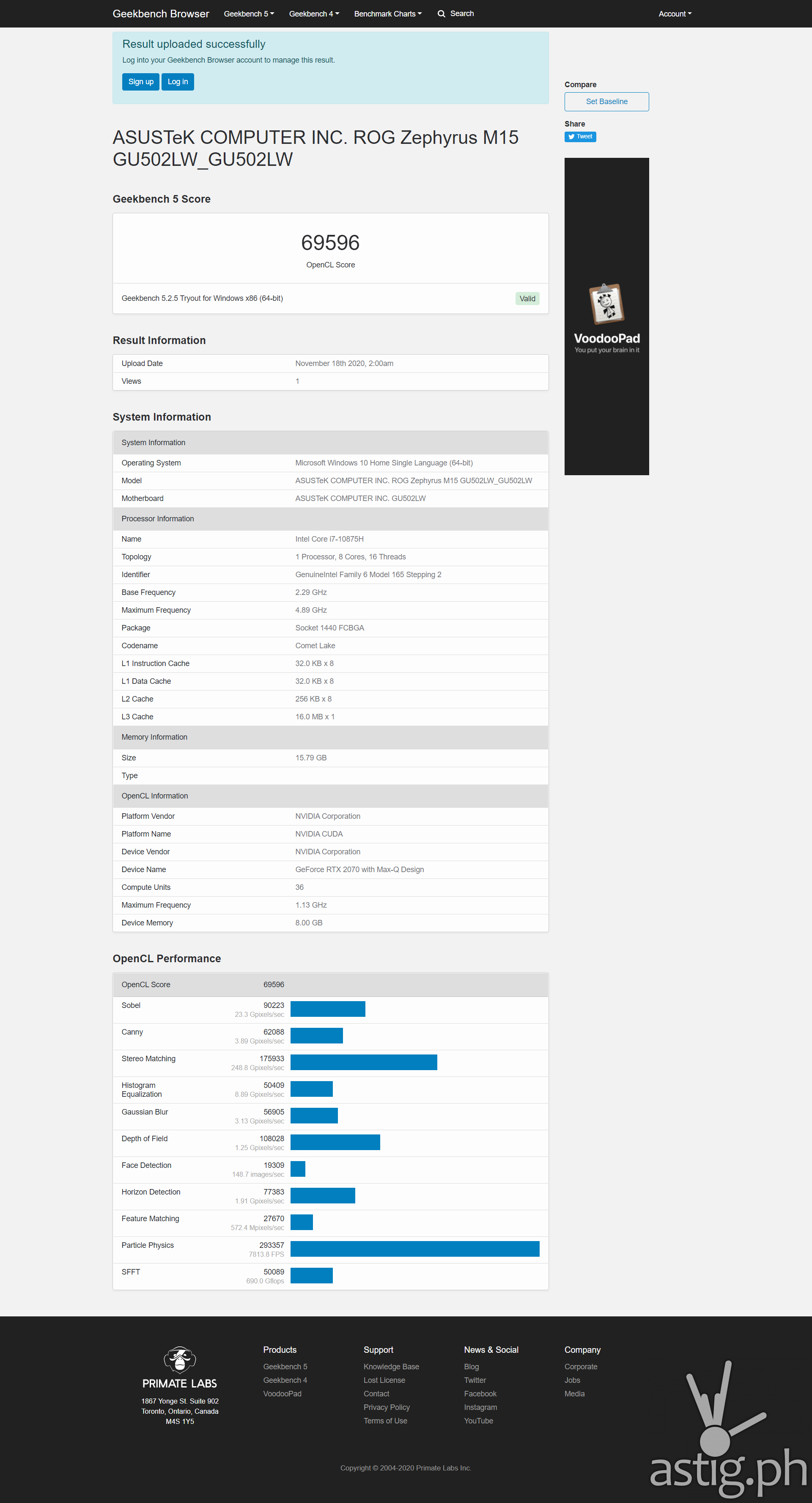Click the Tweet share button
The width and height of the screenshot is (812, 1503).
(x=580, y=137)
